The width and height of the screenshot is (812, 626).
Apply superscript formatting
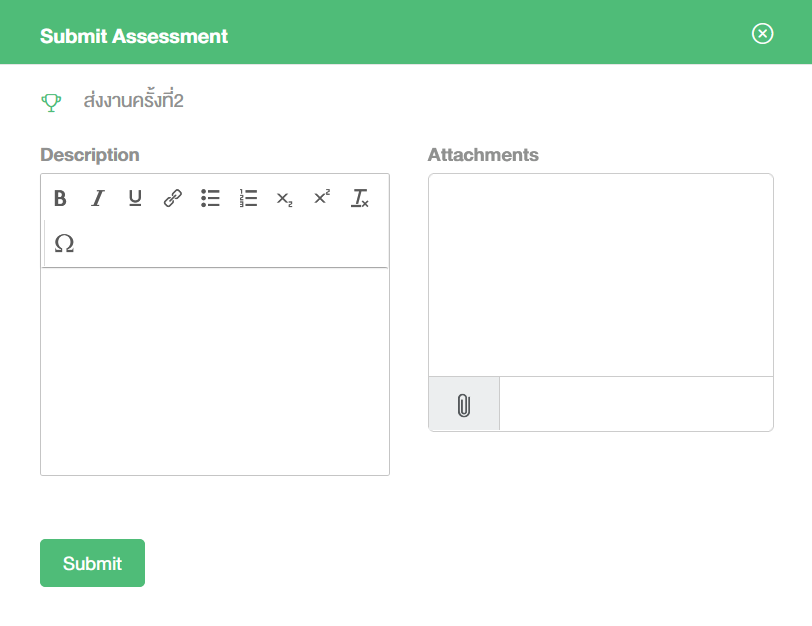[322, 198]
